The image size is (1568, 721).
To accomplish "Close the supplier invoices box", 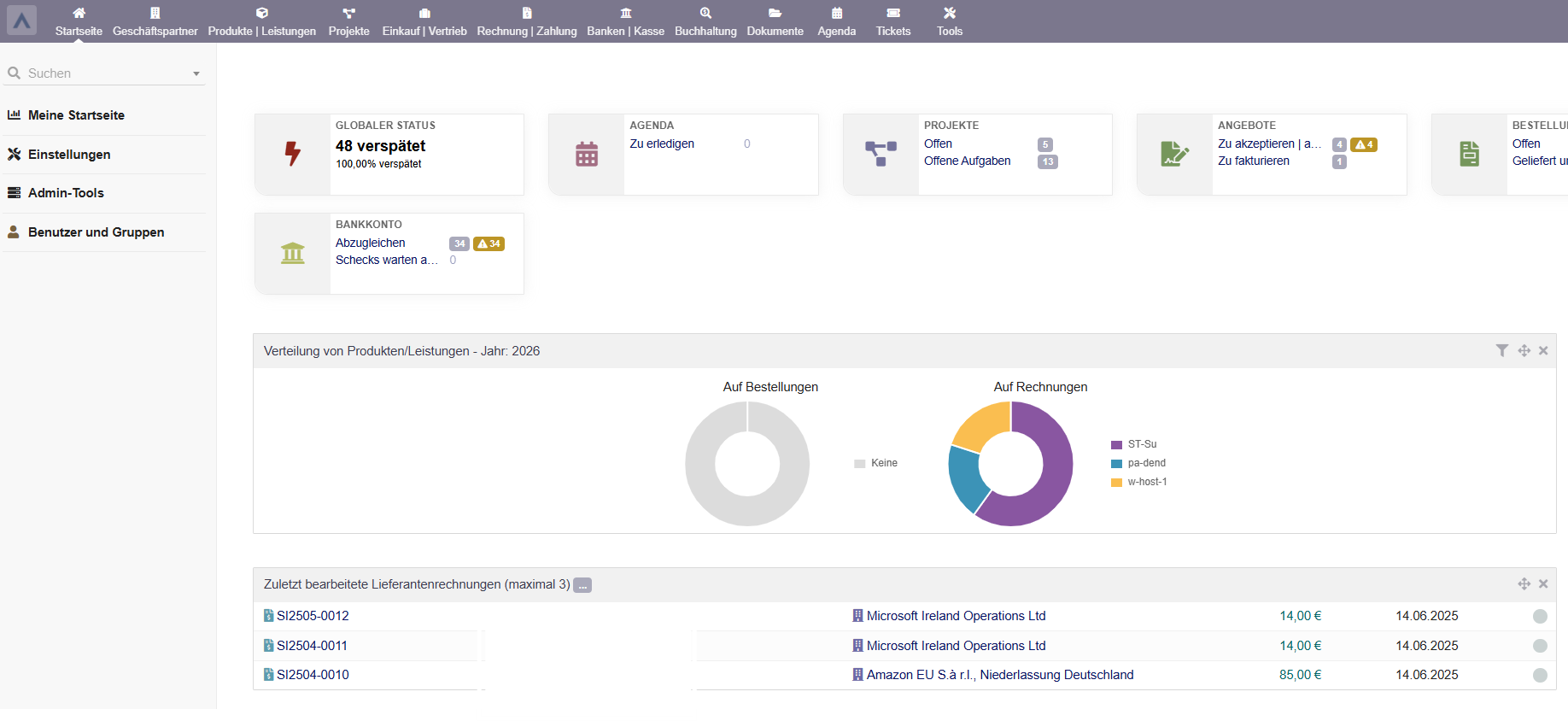I will pos(1543,583).
